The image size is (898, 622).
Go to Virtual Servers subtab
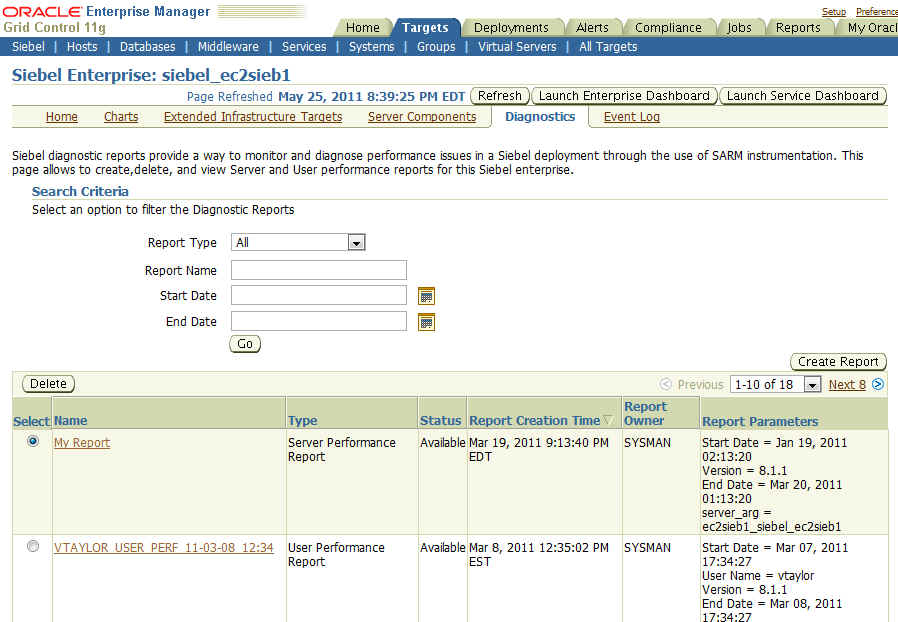coord(517,47)
